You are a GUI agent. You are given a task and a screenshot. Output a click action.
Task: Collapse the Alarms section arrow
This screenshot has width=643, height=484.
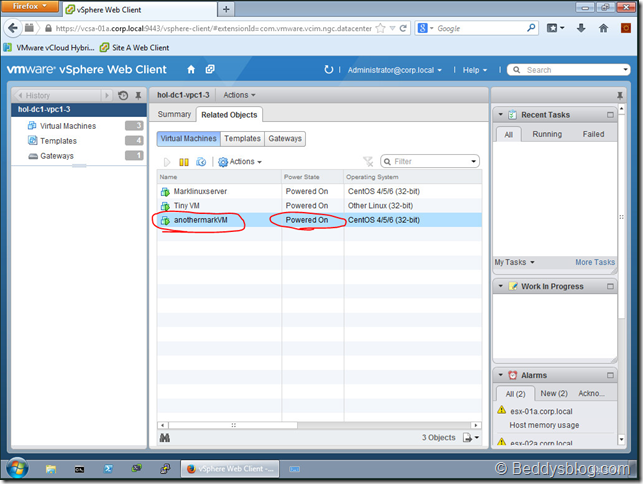click(x=500, y=375)
